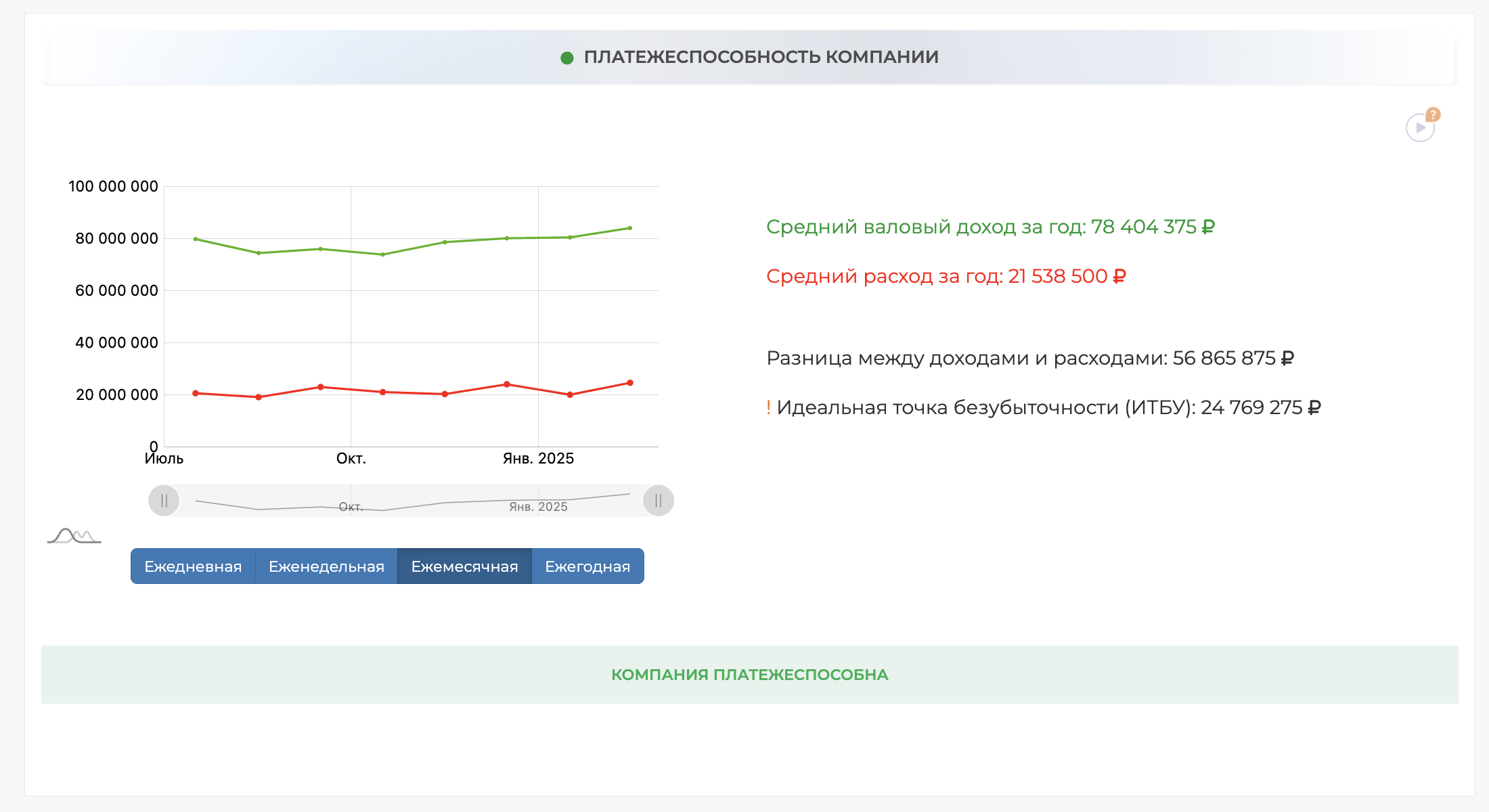Screen dimensions: 1489x812
Task: Click the left range slider grip handle
Action: pos(164,500)
